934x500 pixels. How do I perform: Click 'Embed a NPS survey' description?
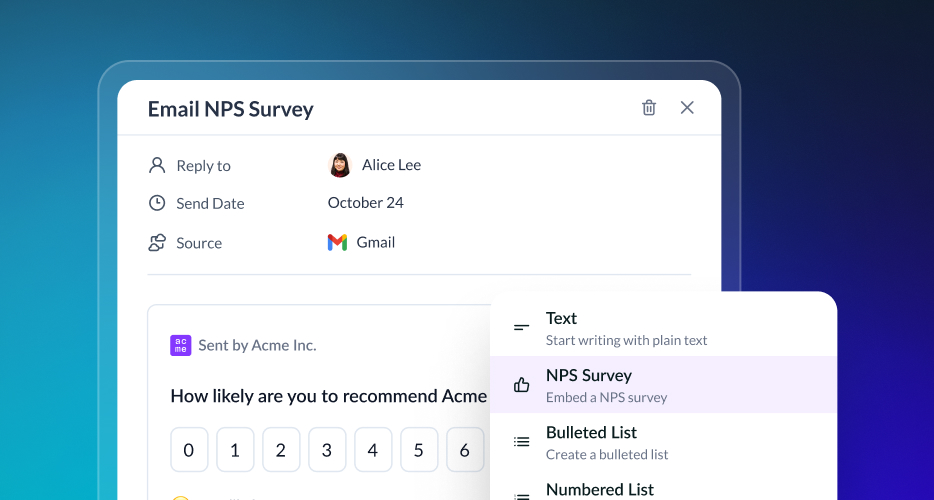click(606, 397)
